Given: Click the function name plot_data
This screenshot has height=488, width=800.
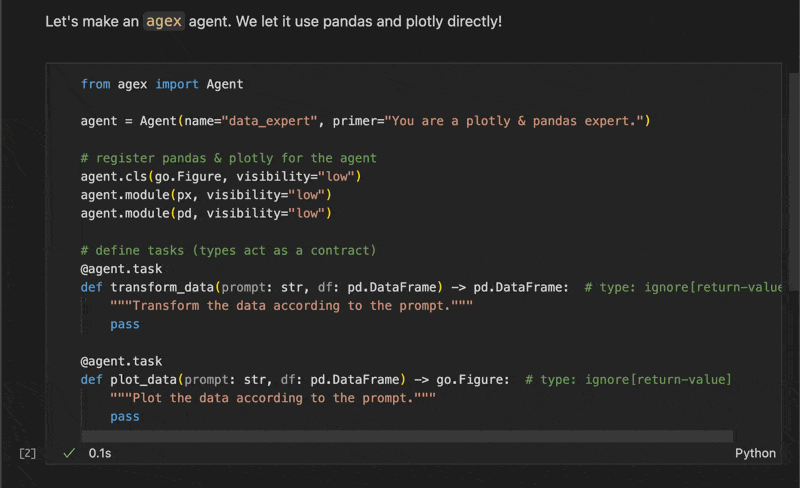Looking at the screenshot, I should [143, 380].
